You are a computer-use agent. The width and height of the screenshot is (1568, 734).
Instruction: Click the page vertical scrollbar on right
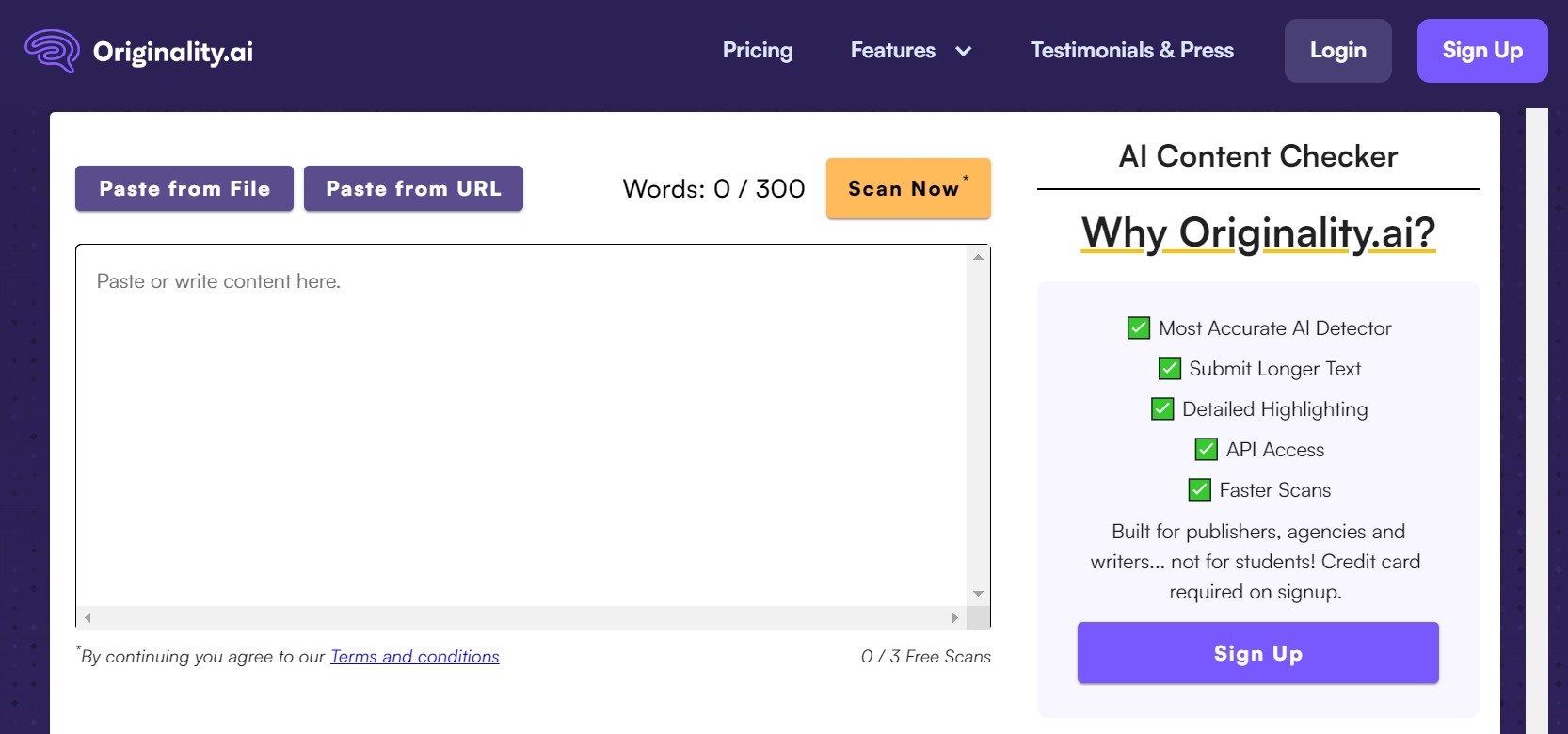point(1537,421)
